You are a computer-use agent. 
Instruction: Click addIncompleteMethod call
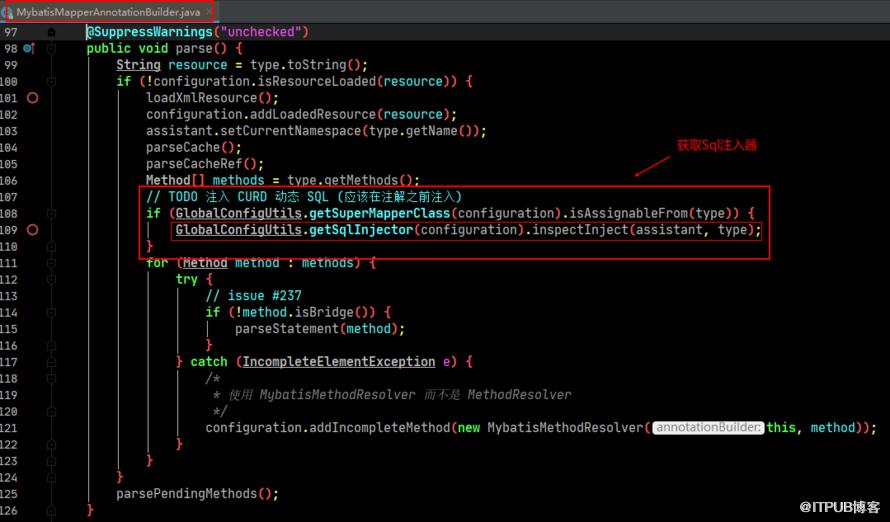(x=380, y=427)
